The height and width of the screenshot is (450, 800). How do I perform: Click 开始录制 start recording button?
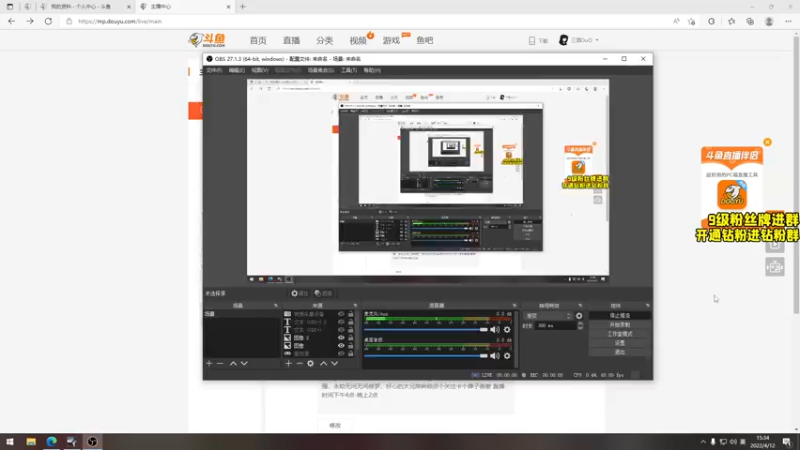(x=619, y=325)
